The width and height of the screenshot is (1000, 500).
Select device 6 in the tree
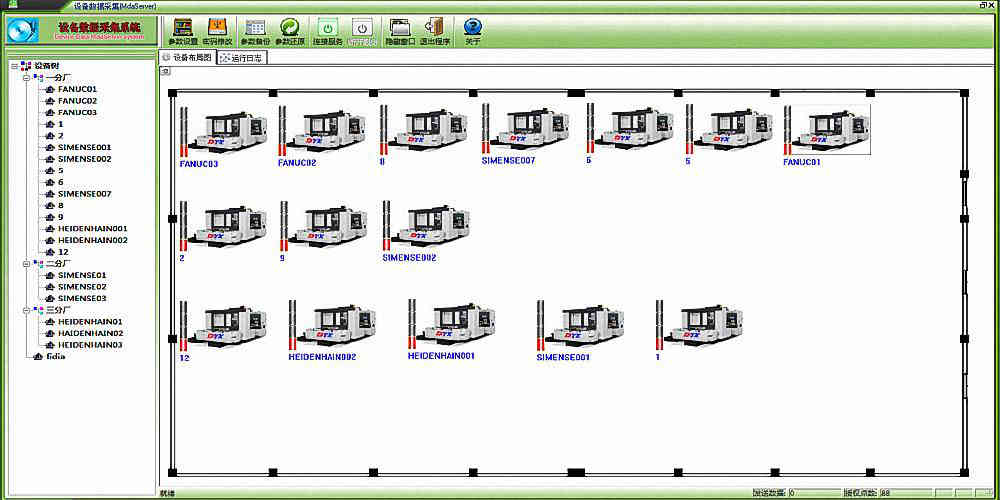click(x=61, y=182)
